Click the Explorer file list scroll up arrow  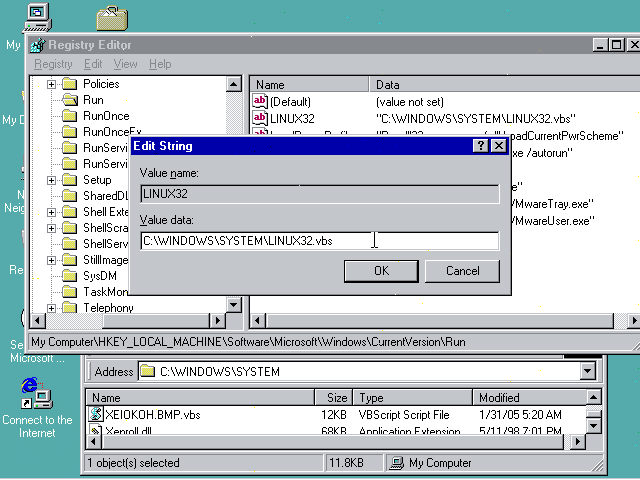(593, 397)
